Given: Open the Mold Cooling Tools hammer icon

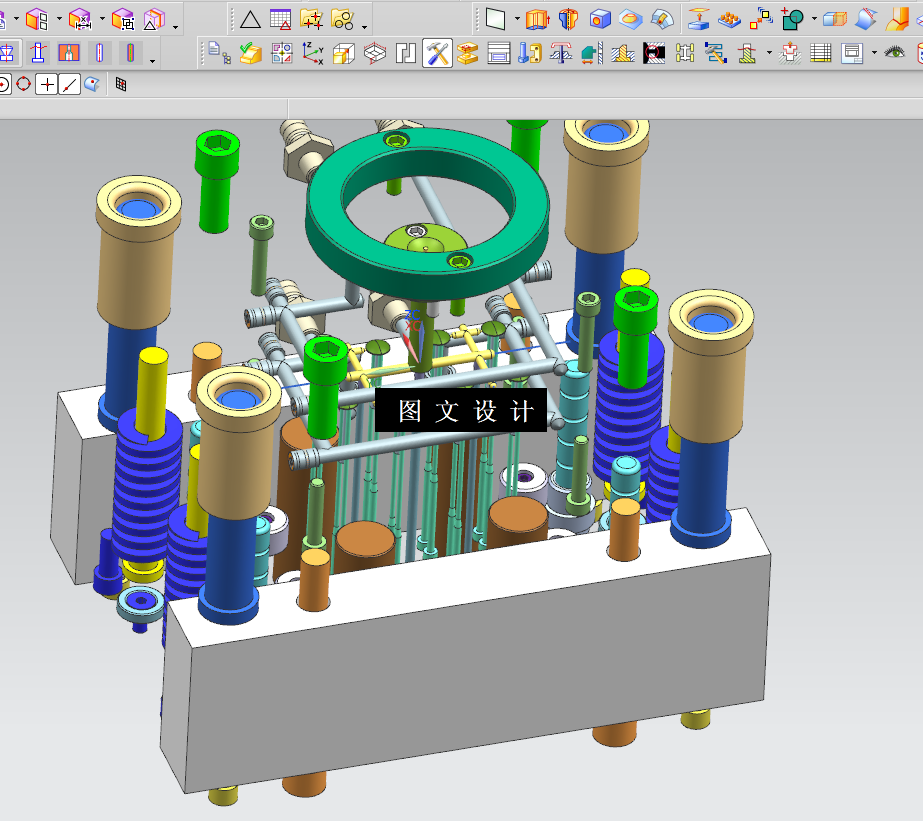Looking at the screenshot, I should [x=716, y=54].
